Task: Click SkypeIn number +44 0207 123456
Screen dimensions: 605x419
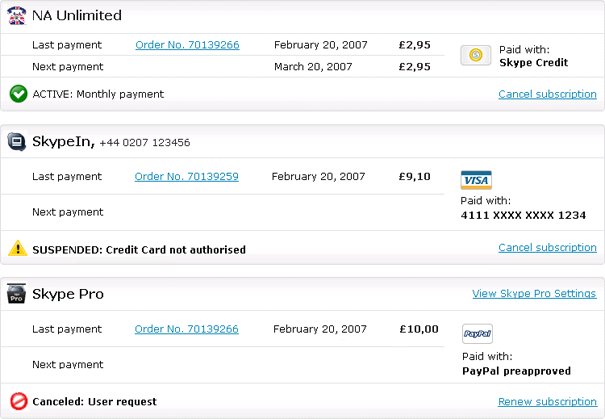Action: point(145,143)
